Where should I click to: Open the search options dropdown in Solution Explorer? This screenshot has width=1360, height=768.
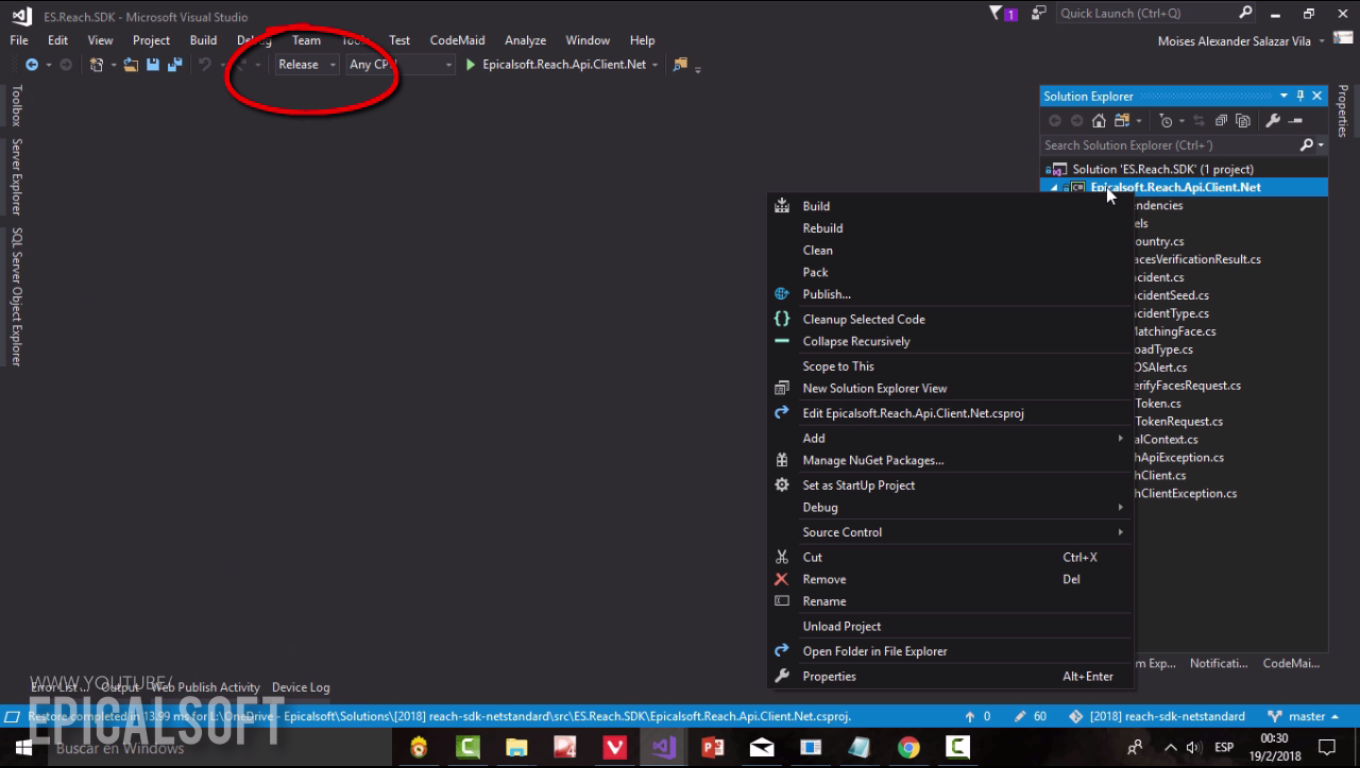click(x=1321, y=146)
